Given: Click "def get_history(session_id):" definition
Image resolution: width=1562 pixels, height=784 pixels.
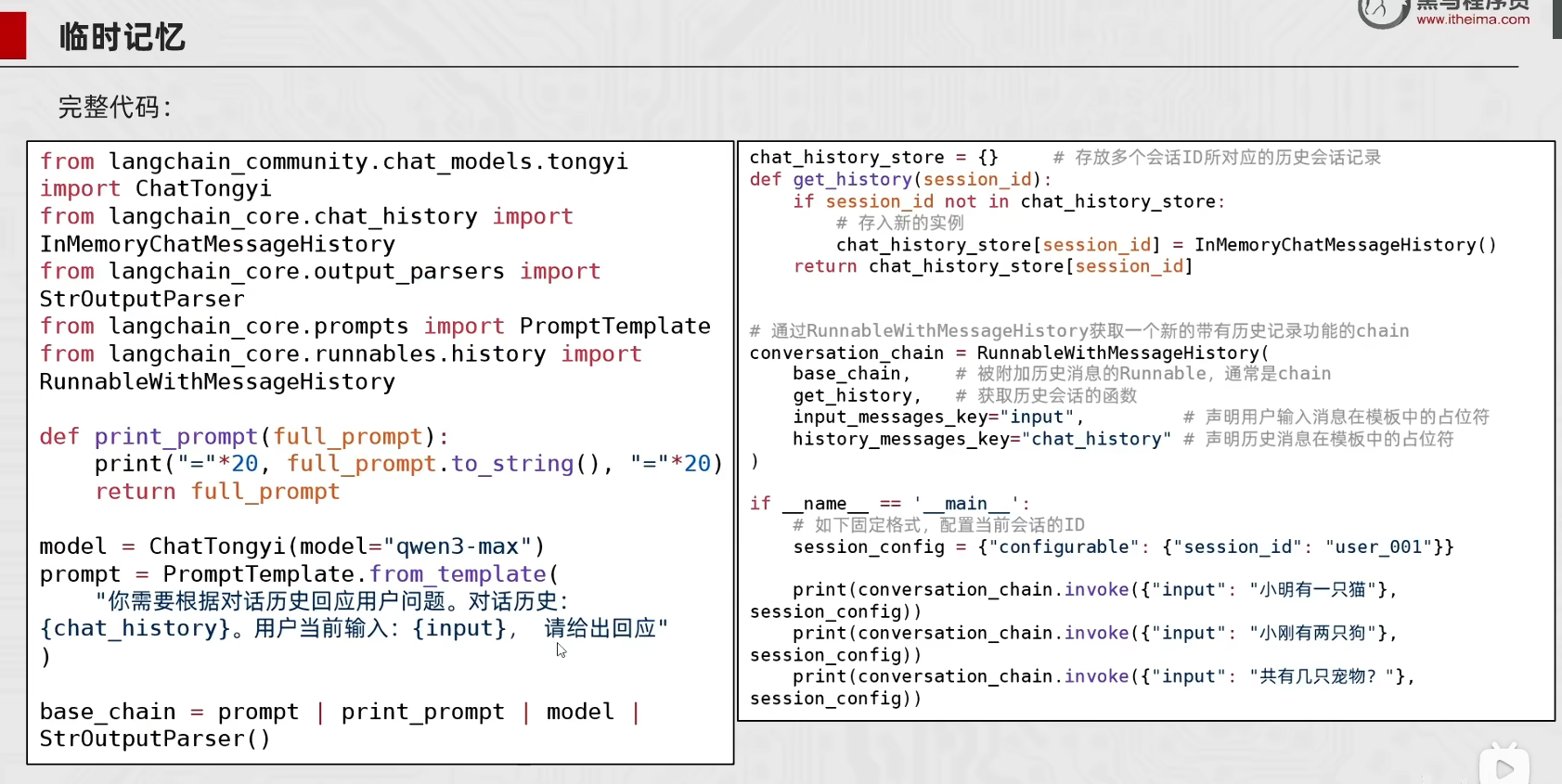Looking at the screenshot, I should click(901, 179).
